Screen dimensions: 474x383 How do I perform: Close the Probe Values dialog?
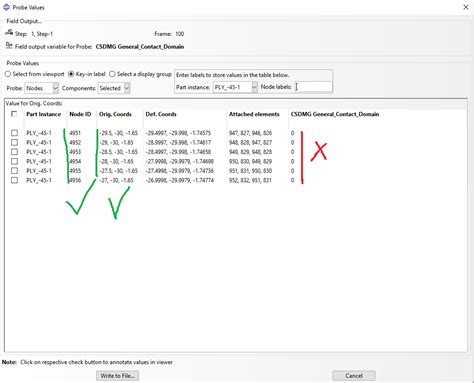click(466, 7)
